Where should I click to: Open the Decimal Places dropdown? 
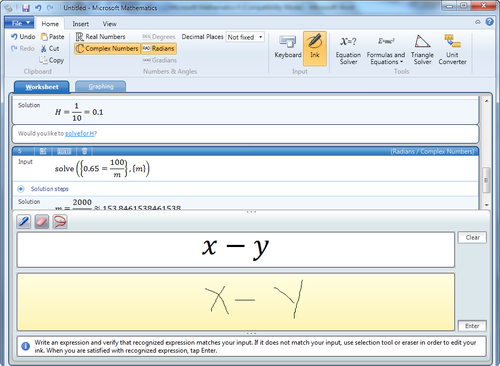pyautogui.click(x=245, y=37)
